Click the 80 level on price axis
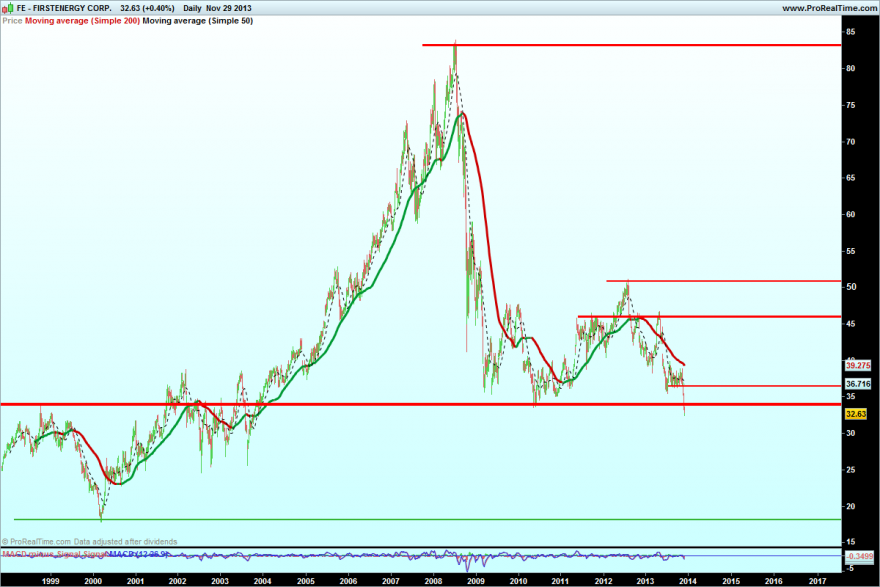Screen dimensions: 880x587 pos(851,68)
